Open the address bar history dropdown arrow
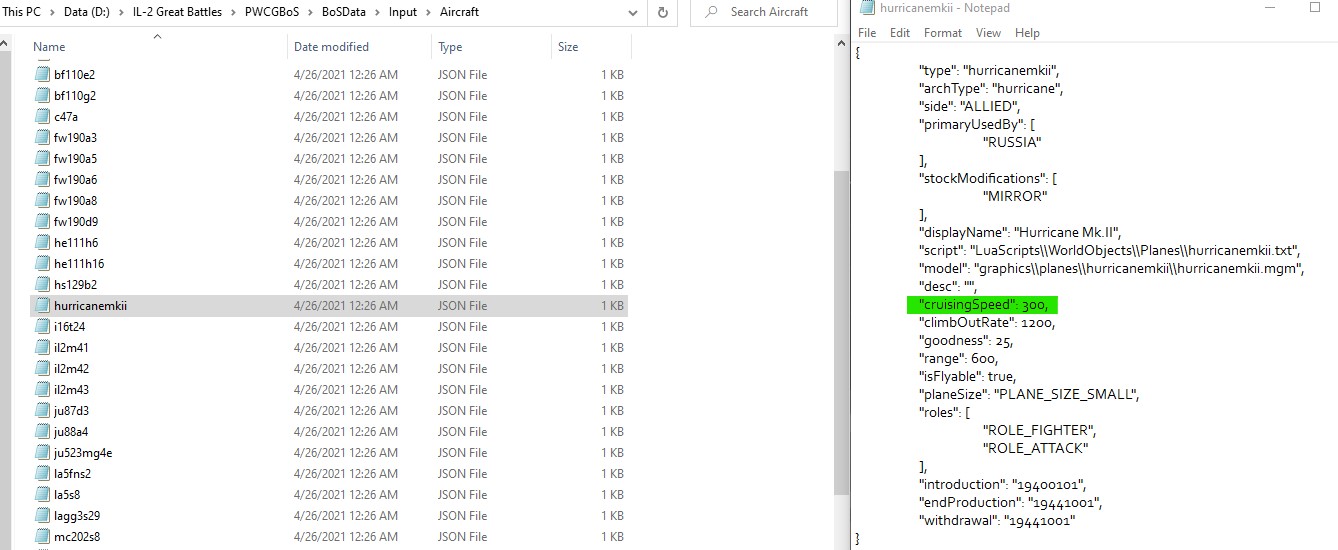This screenshot has width=1338, height=550. [632, 12]
